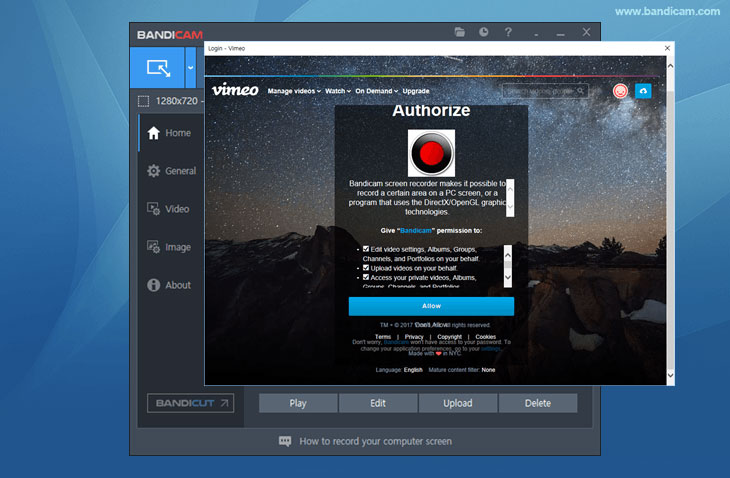Click up arrow of permissions list scrollbar
The width and height of the screenshot is (730, 478).
coord(508,255)
